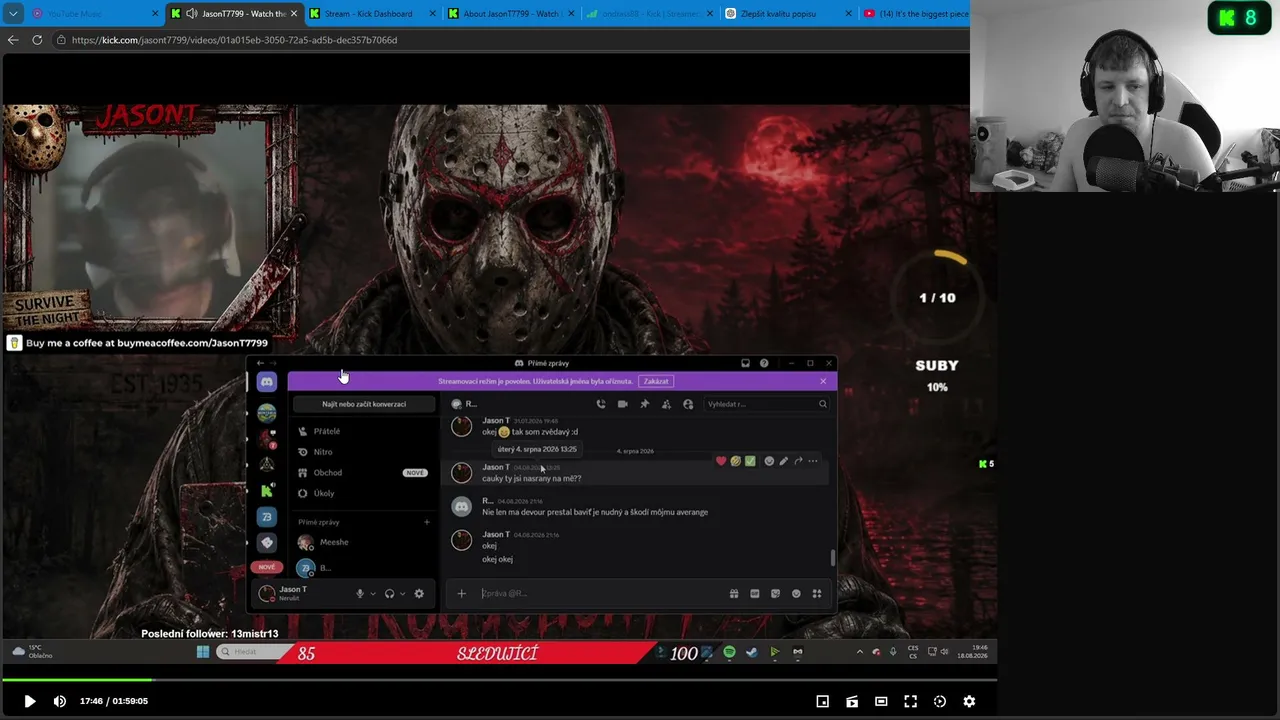
Task: Open Přátelé in Discord sidebar
Action: (364, 431)
